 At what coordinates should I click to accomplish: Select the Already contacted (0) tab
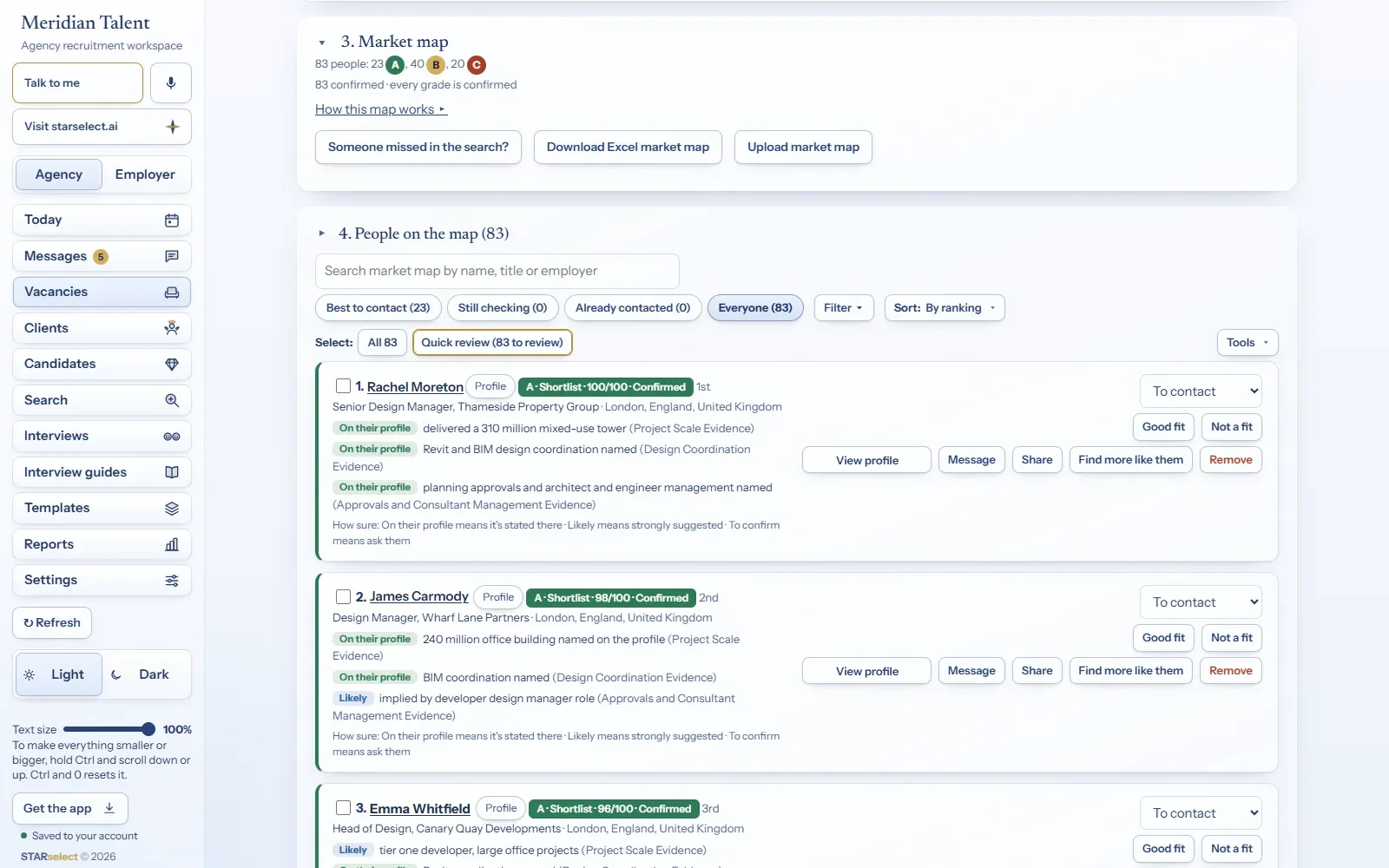[x=633, y=308]
